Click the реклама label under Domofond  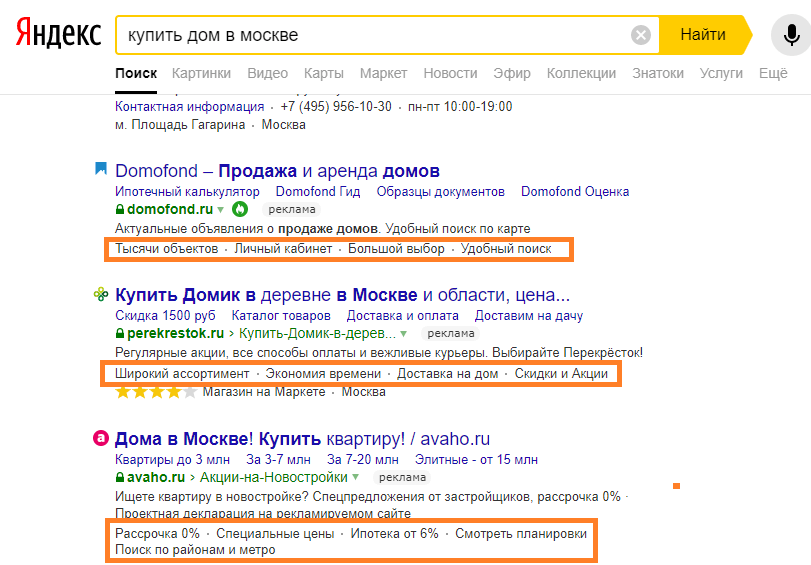(x=292, y=210)
